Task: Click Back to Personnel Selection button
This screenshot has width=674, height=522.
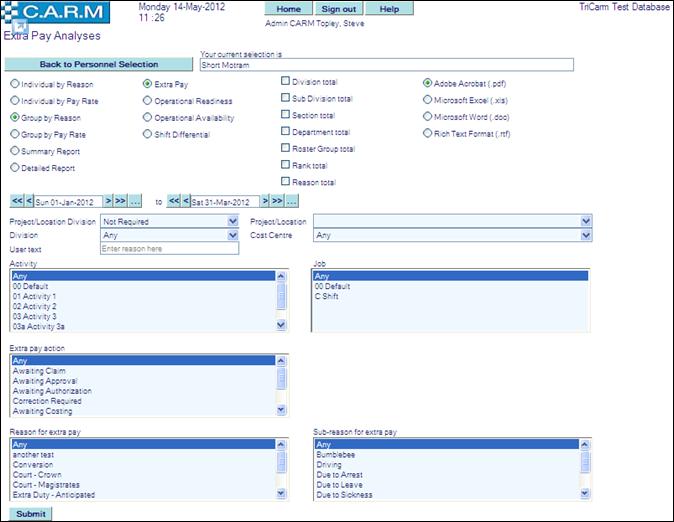Action: pyautogui.click(x=98, y=64)
